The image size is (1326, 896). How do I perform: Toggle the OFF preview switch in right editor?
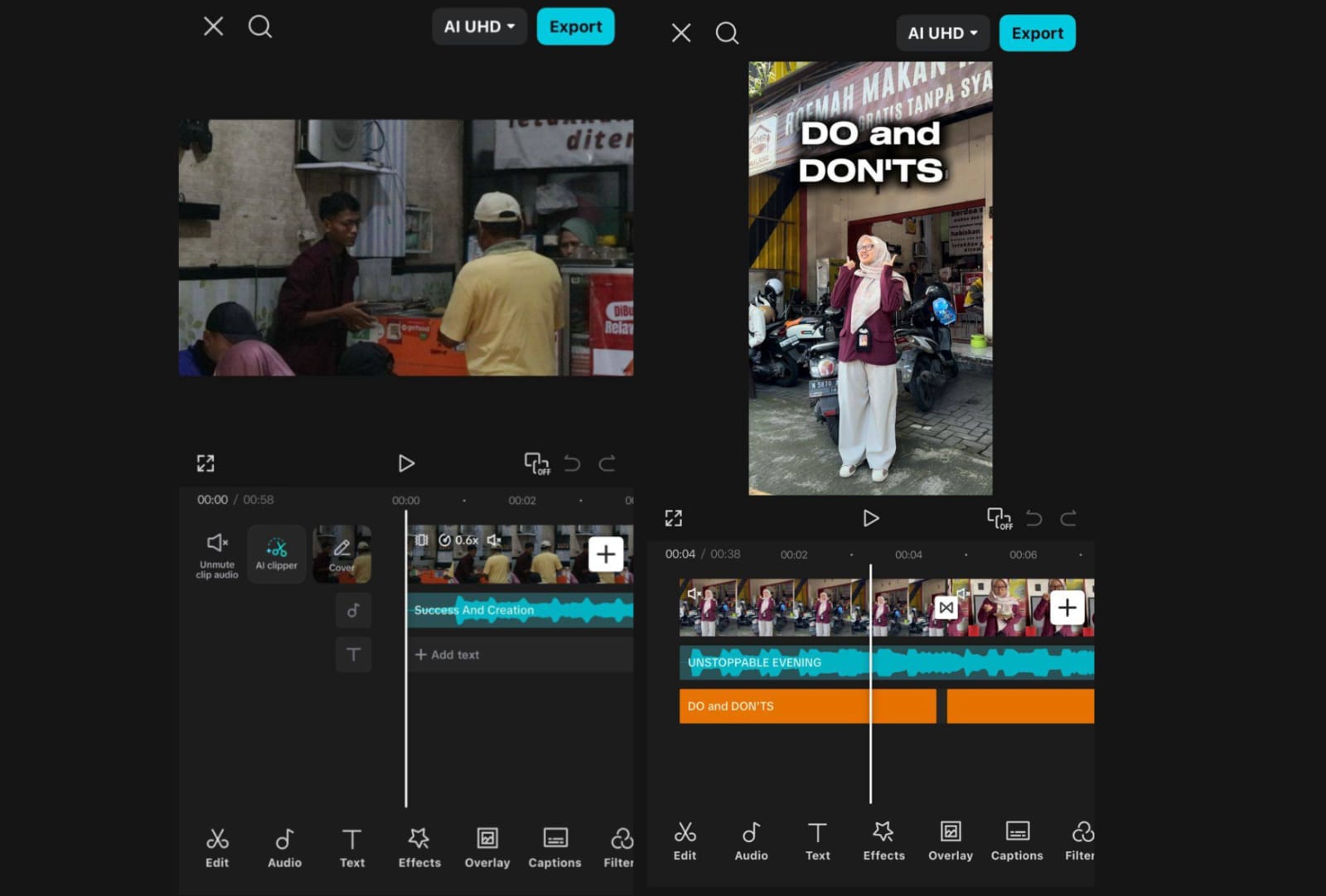coord(999,519)
